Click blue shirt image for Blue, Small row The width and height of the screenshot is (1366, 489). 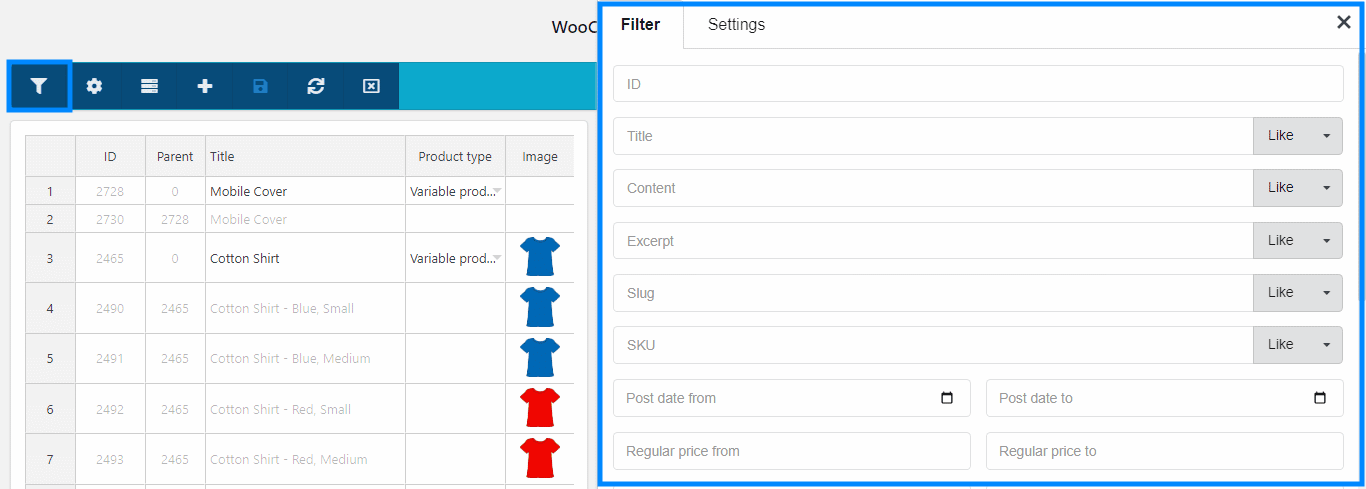pyautogui.click(x=540, y=307)
